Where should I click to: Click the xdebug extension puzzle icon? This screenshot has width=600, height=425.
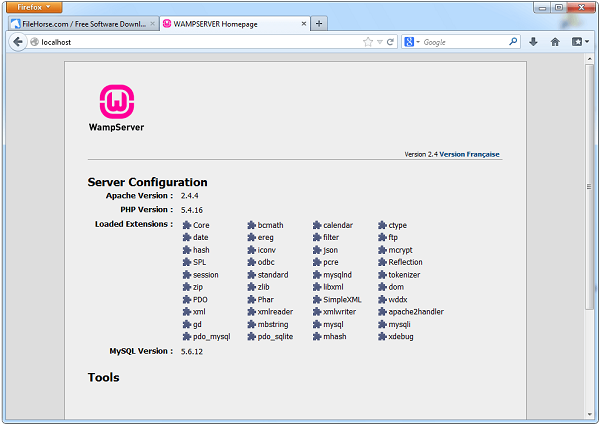point(383,337)
